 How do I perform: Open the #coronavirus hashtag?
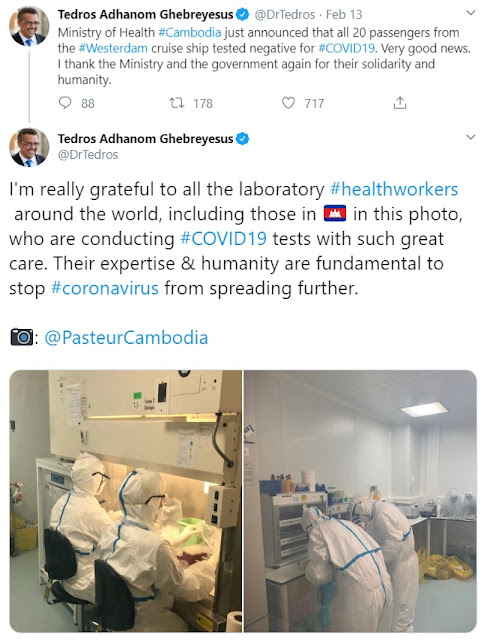[105, 288]
